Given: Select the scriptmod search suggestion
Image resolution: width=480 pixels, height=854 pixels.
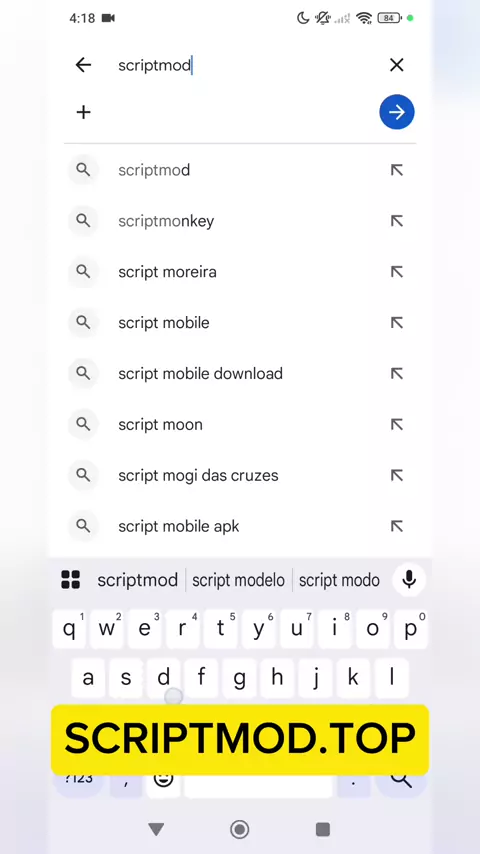Looking at the screenshot, I should (240, 170).
